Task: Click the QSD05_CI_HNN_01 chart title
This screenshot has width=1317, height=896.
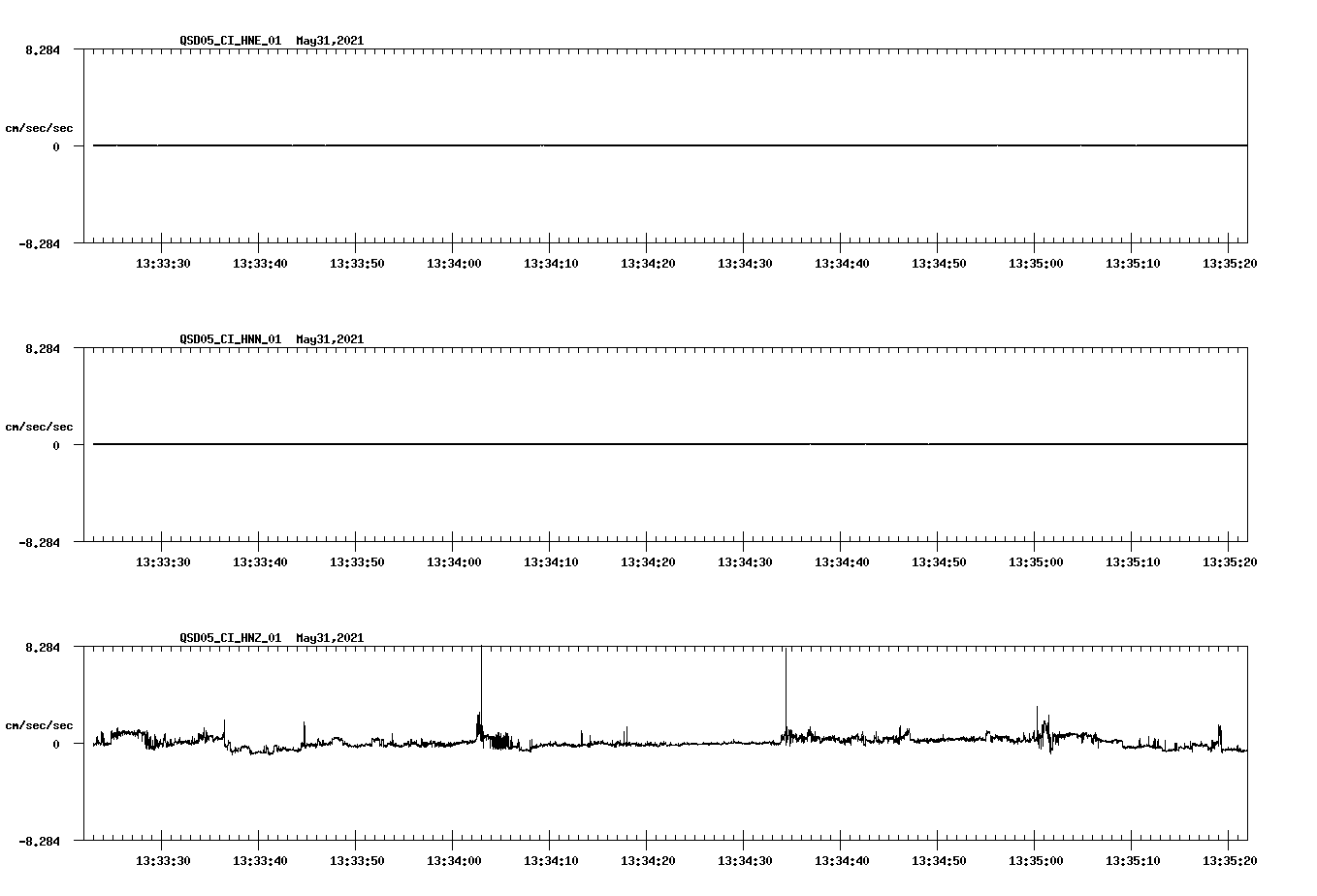Action: click(x=272, y=339)
